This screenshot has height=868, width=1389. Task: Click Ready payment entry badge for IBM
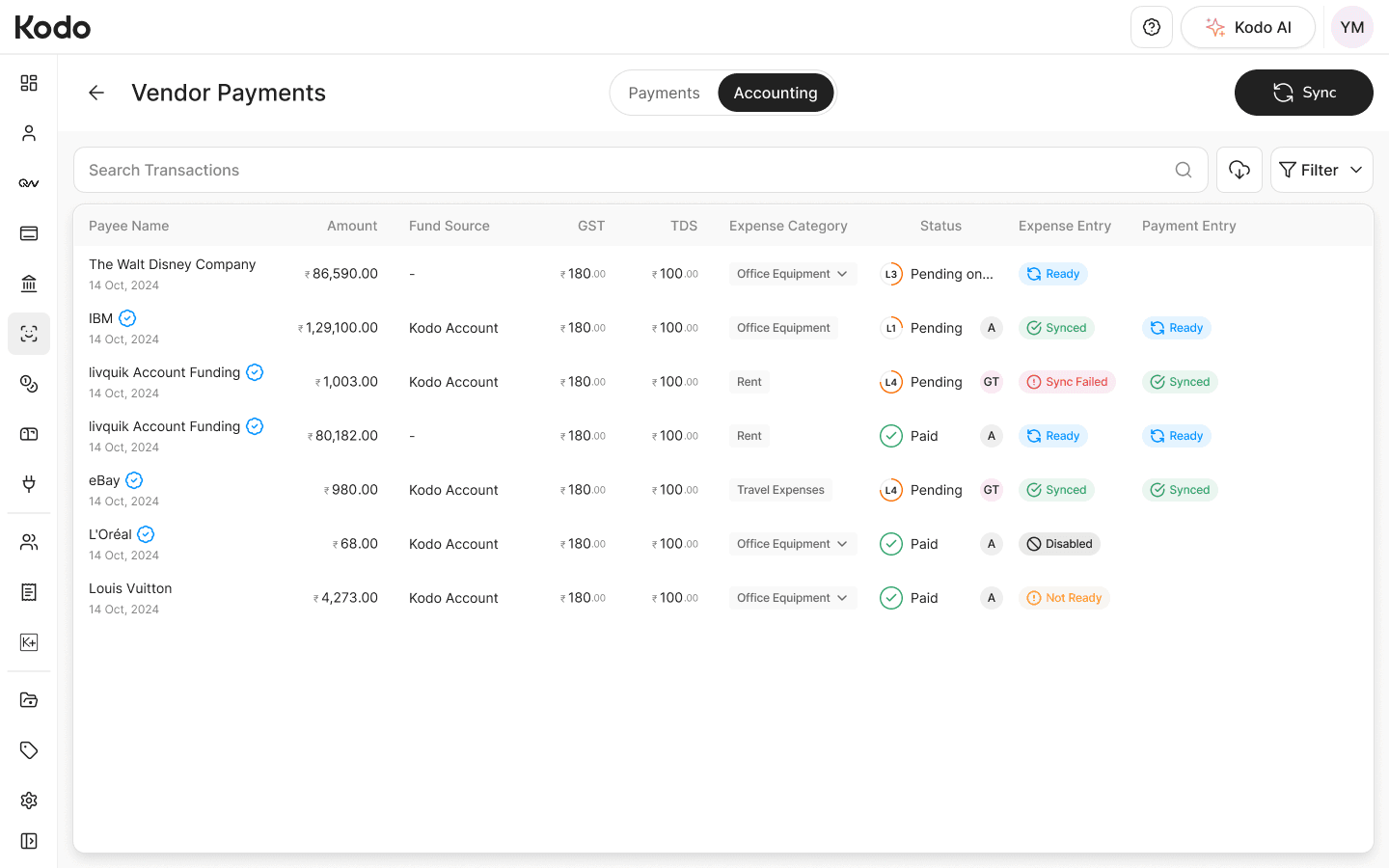(1177, 328)
